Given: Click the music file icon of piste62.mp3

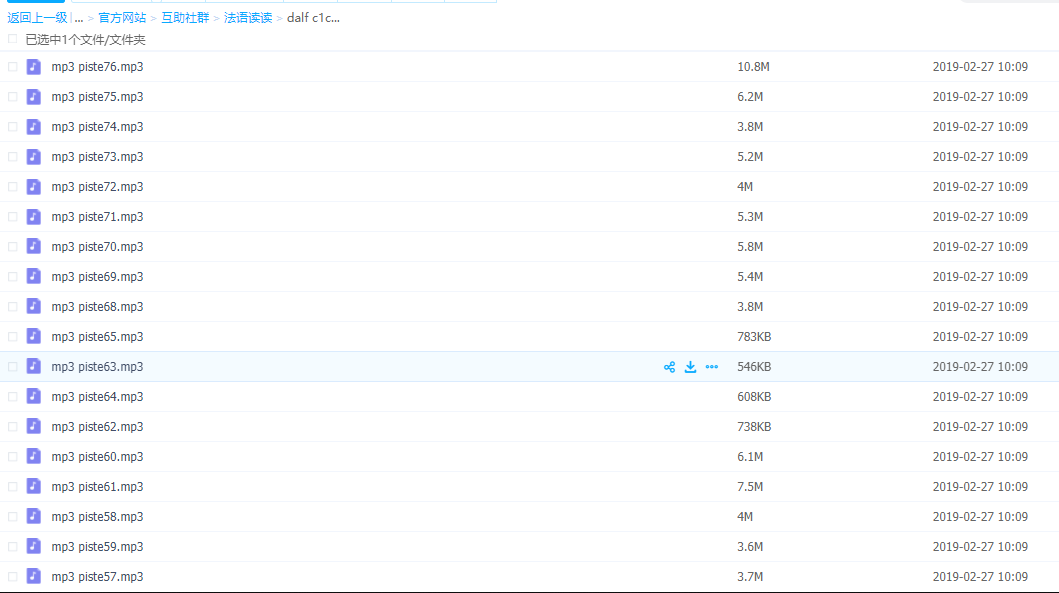Looking at the screenshot, I should pos(34,427).
